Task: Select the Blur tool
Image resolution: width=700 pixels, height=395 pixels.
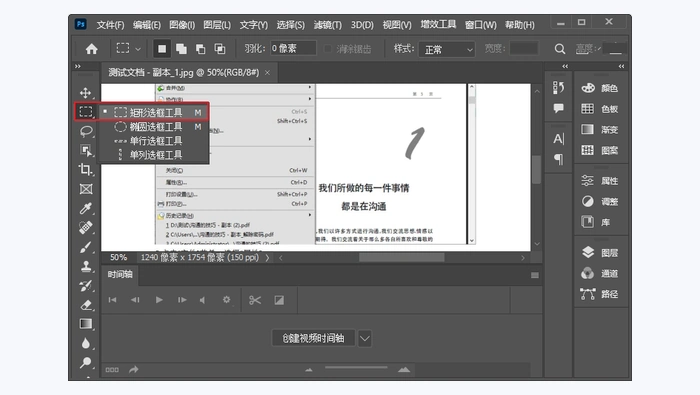Action: coord(86,343)
